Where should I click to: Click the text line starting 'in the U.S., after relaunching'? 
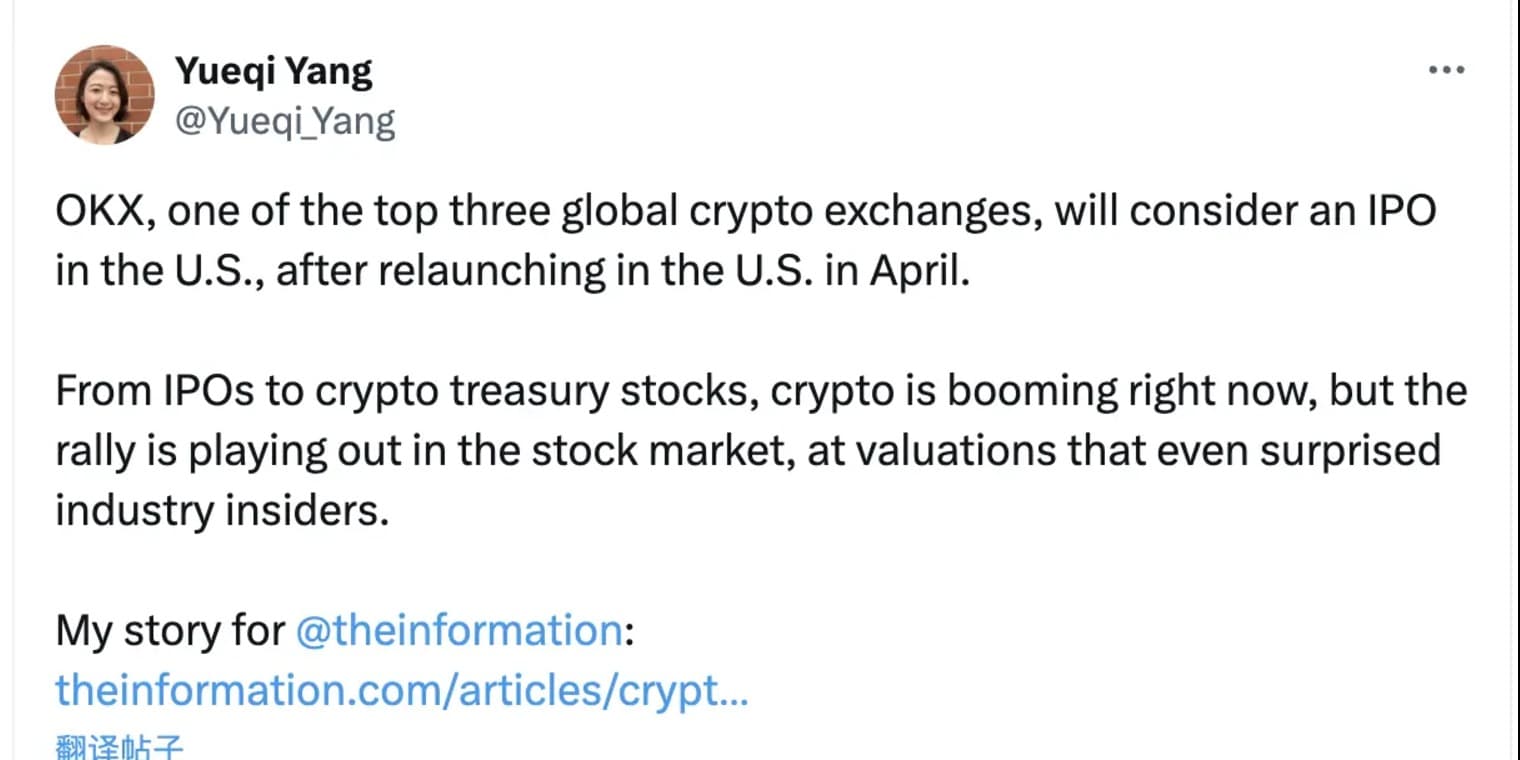[513, 272]
